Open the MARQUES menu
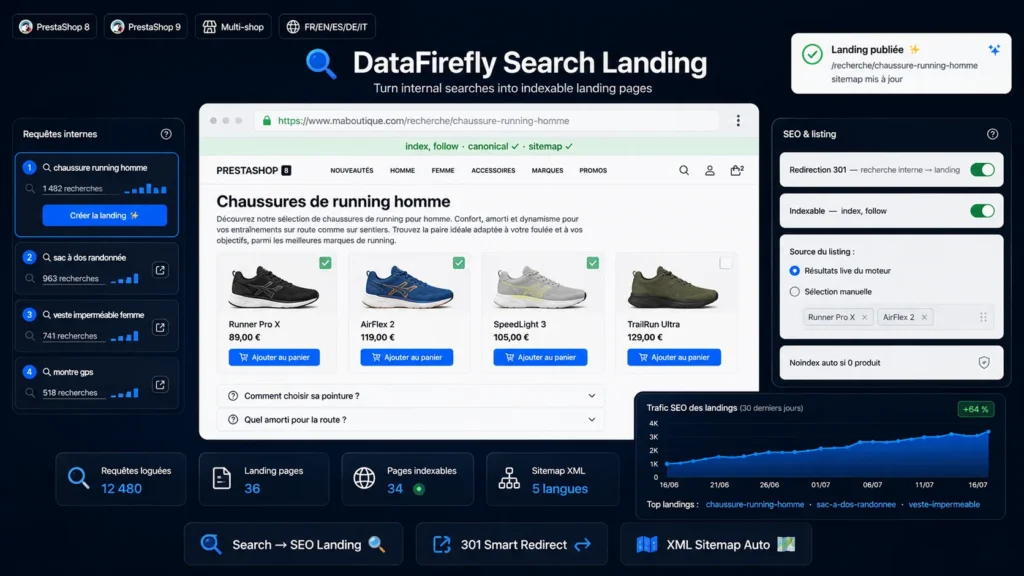 pos(547,170)
